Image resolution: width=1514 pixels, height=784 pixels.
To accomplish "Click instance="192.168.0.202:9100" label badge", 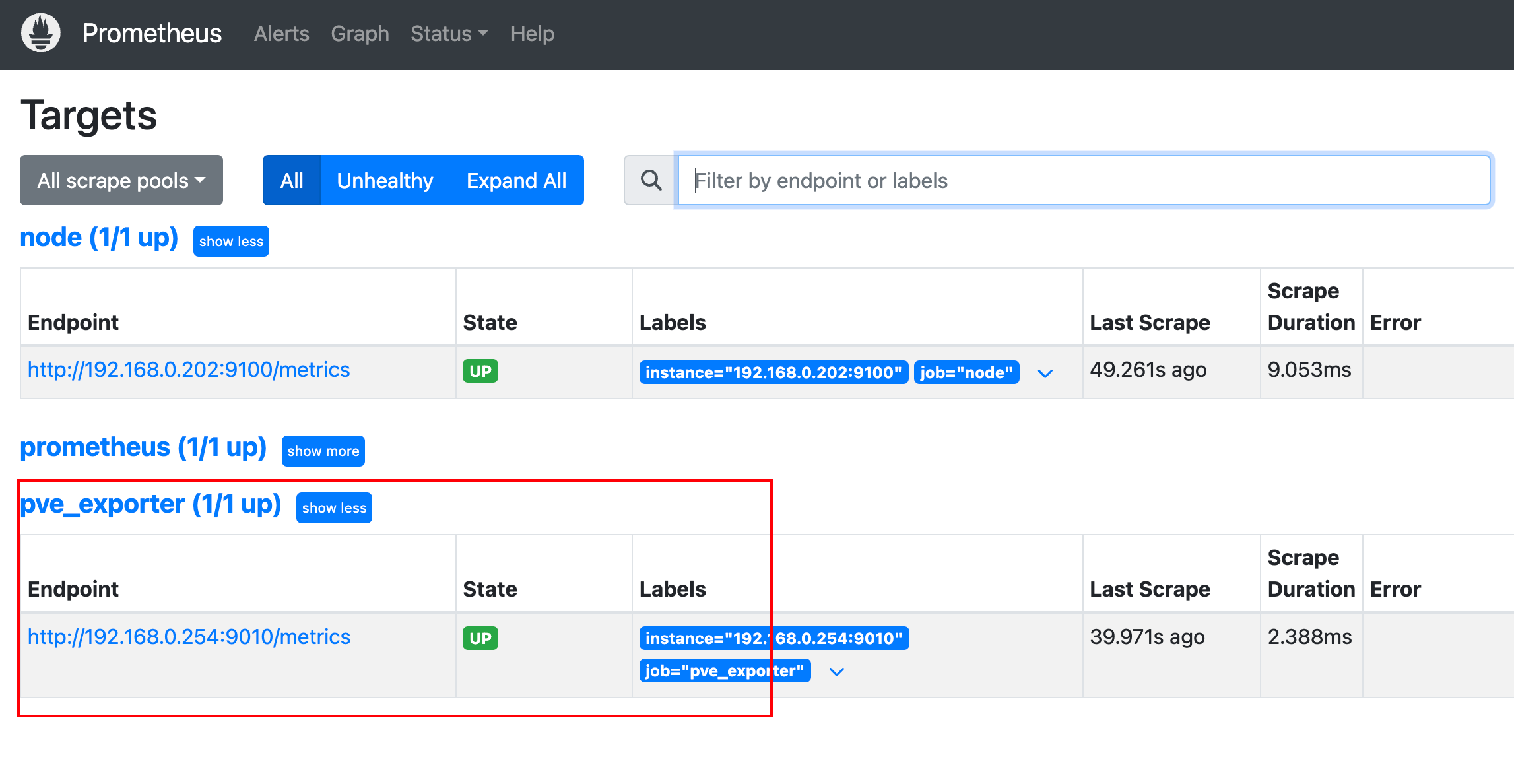I will click(x=773, y=372).
